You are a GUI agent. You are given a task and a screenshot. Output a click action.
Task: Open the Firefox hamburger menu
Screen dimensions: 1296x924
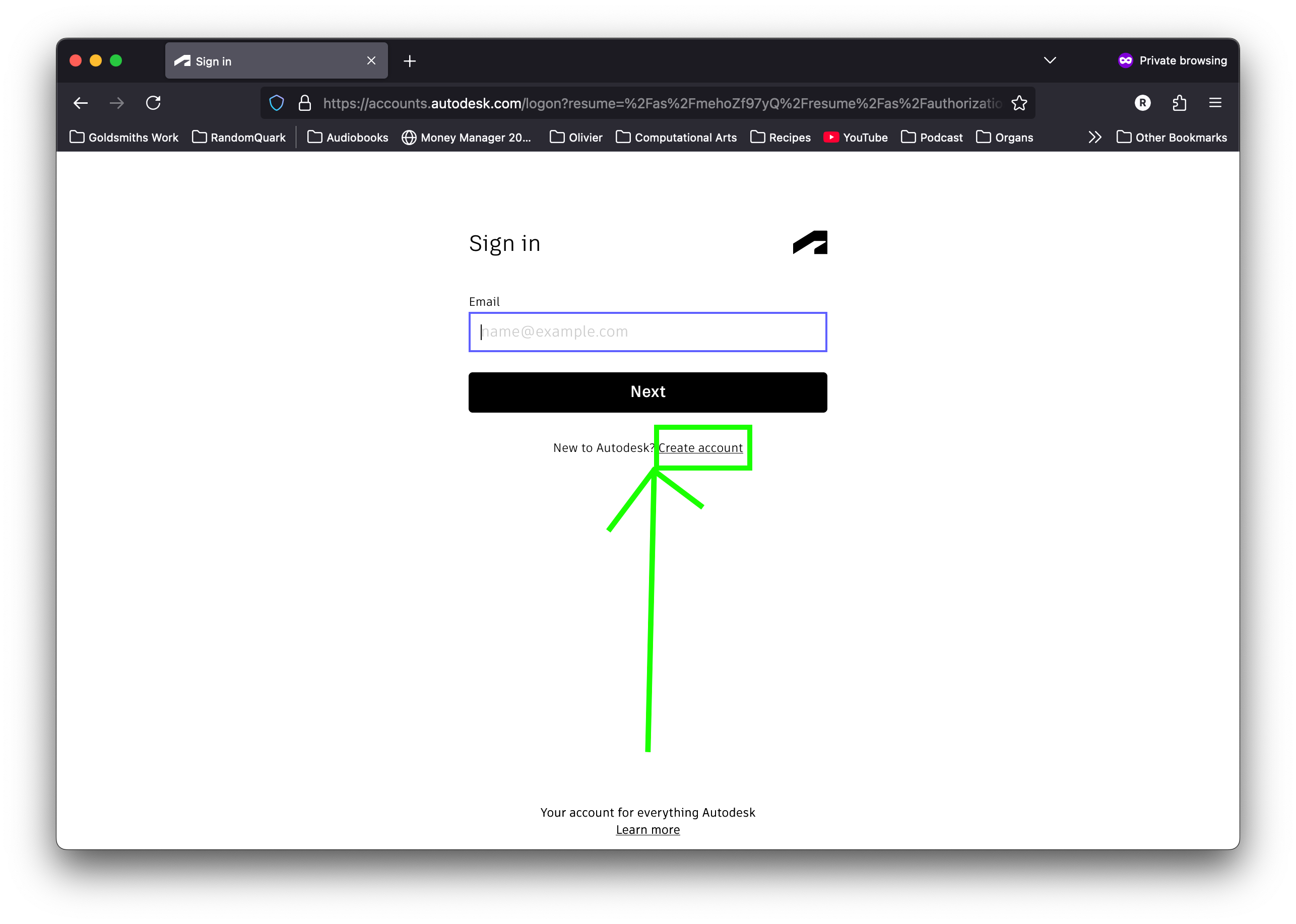point(1215,103)
